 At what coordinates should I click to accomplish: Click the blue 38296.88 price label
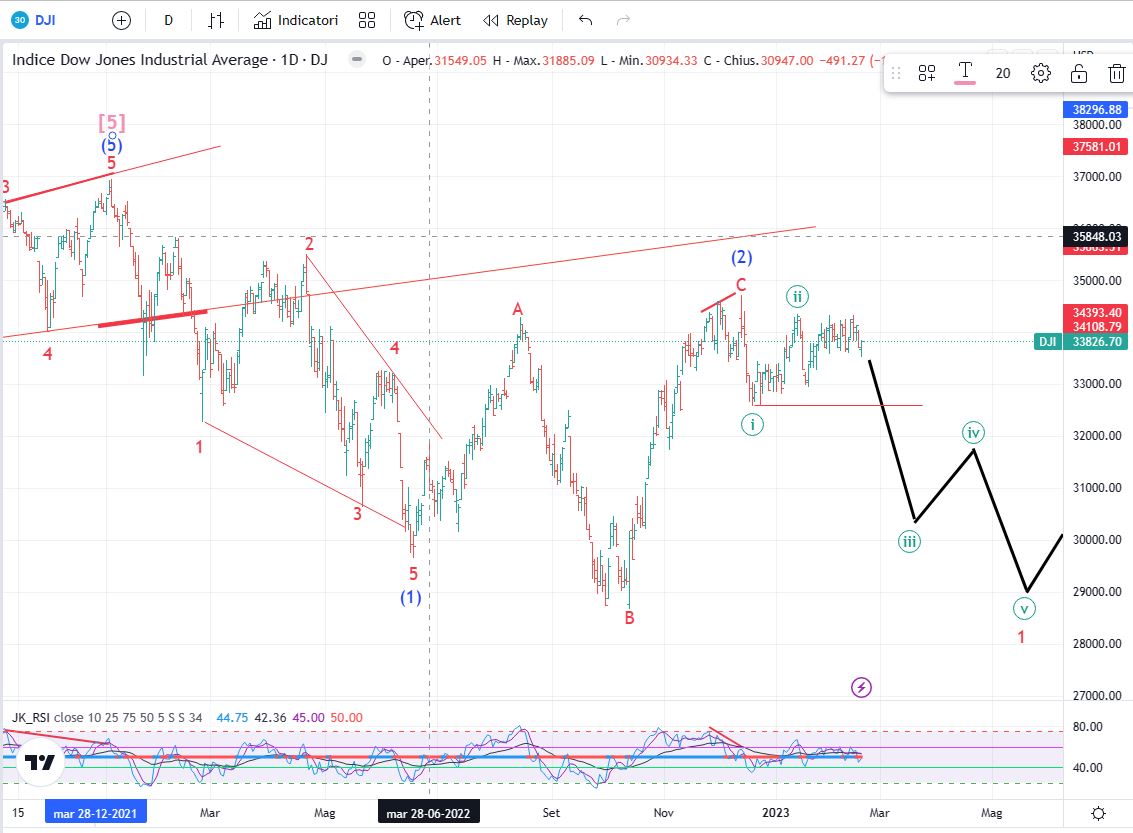(1096, 110)
